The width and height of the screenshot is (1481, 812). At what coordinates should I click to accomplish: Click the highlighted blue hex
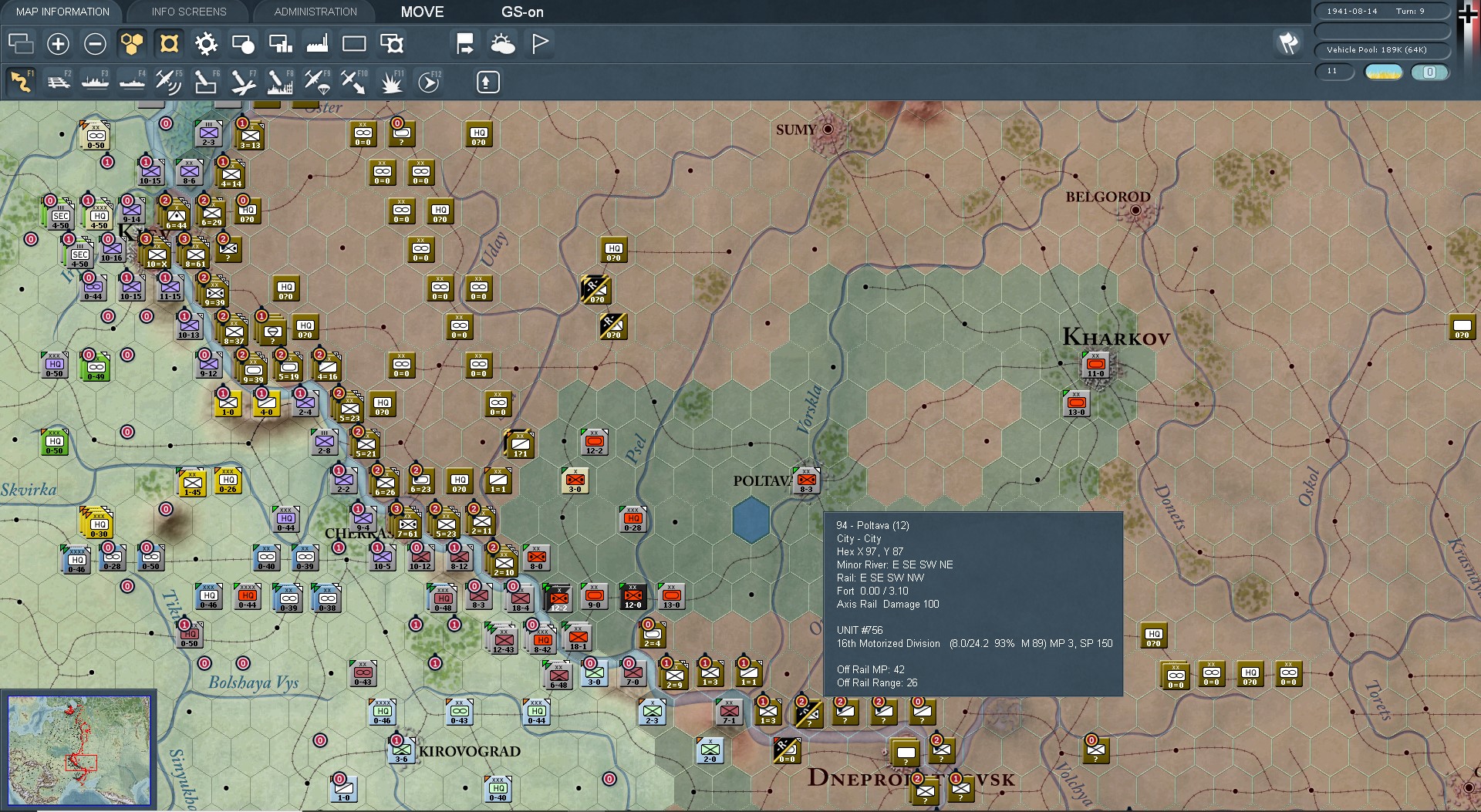pos(751,520)
